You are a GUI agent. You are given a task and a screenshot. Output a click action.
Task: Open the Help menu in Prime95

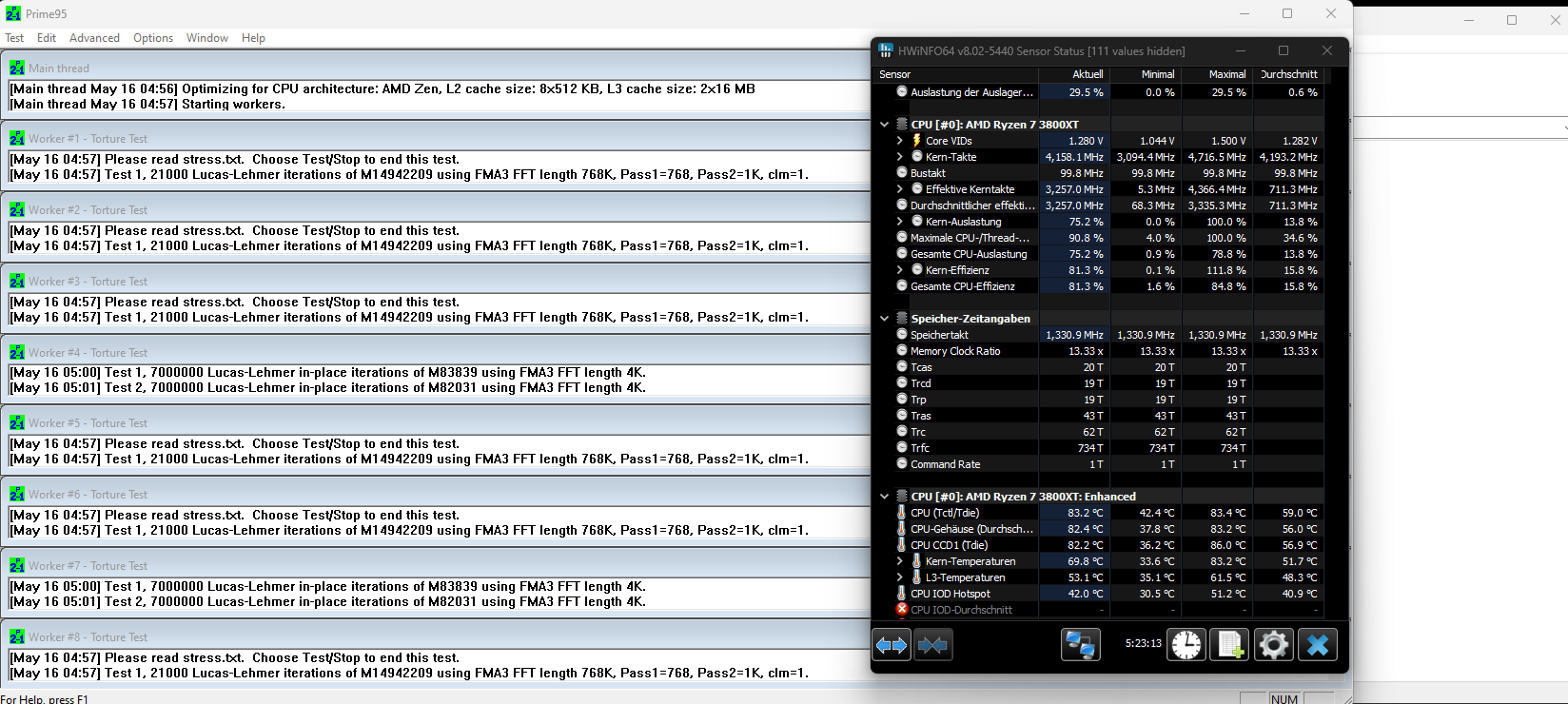point(253,38)
